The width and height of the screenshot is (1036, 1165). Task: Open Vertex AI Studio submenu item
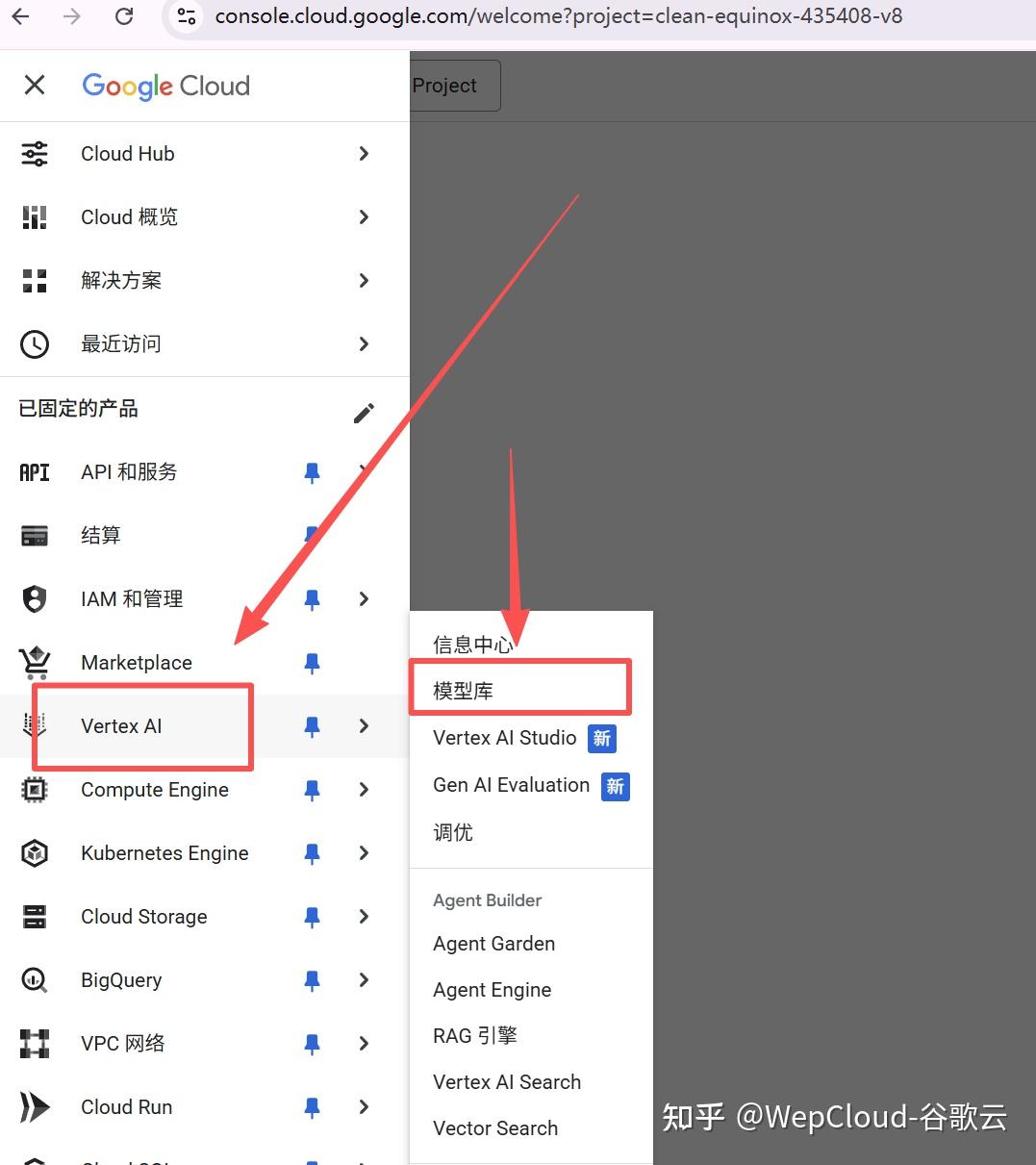pos(531,738)
